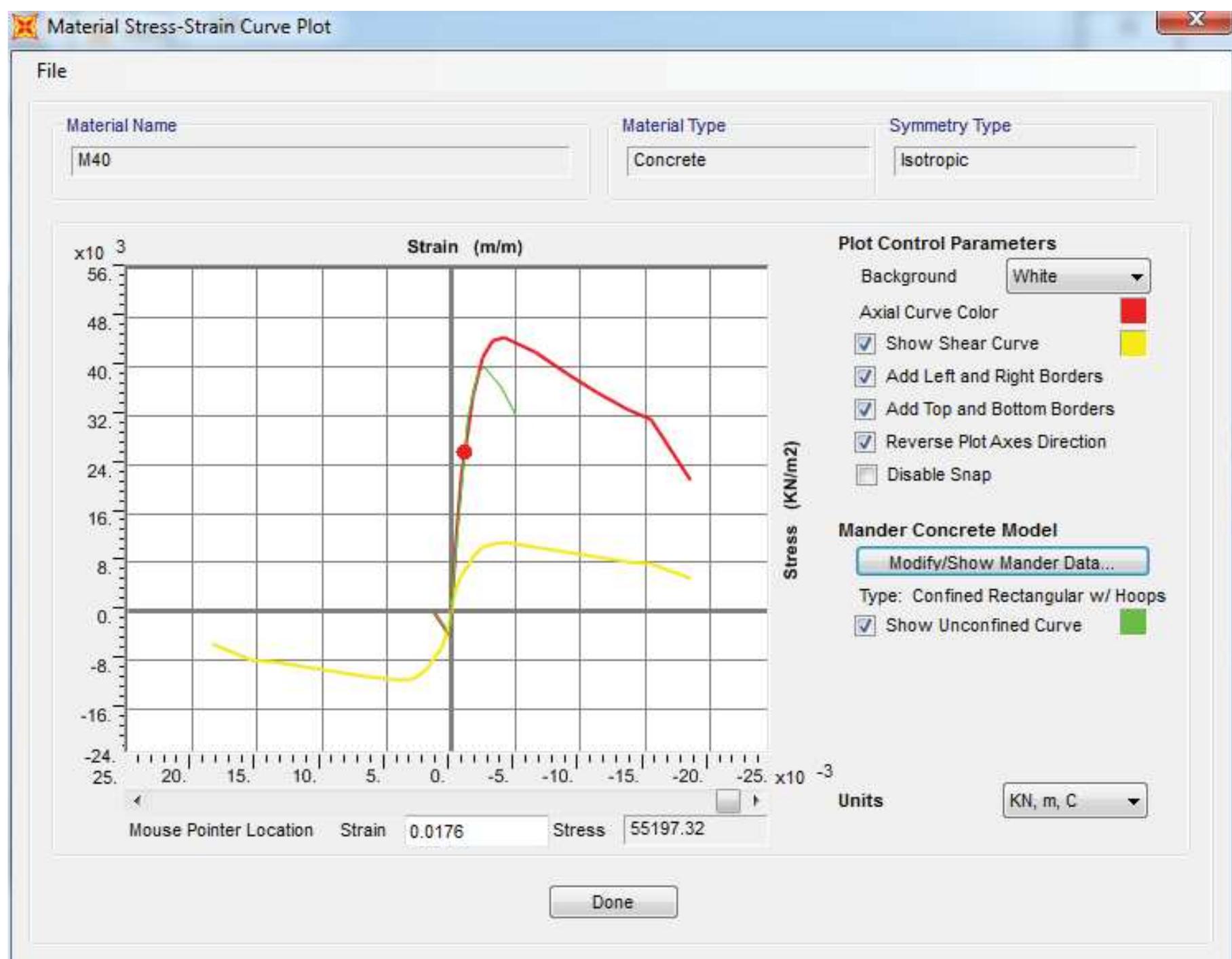Screen dimensions: 1232x959
Task: Toggle the Show Shear Curve checkbox
Action: [865, 344]
